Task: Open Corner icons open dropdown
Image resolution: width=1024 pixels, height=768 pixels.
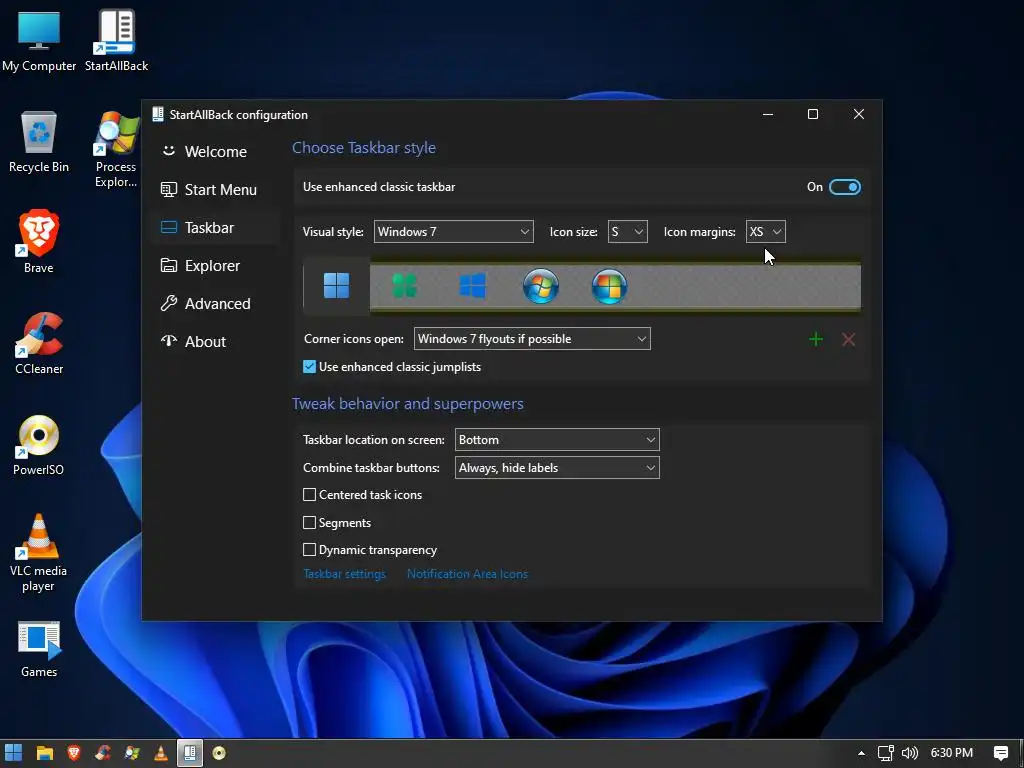Action: (x=532, y=339)
